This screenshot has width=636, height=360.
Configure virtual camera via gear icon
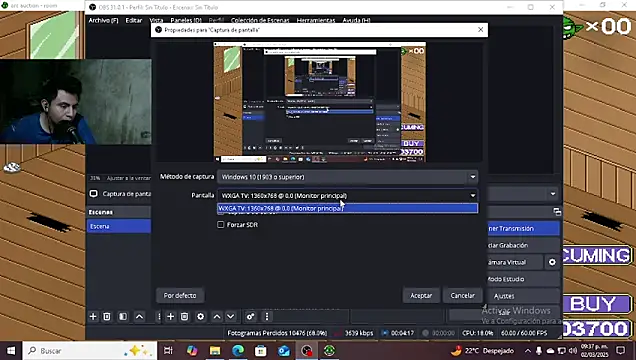[552, 262]
